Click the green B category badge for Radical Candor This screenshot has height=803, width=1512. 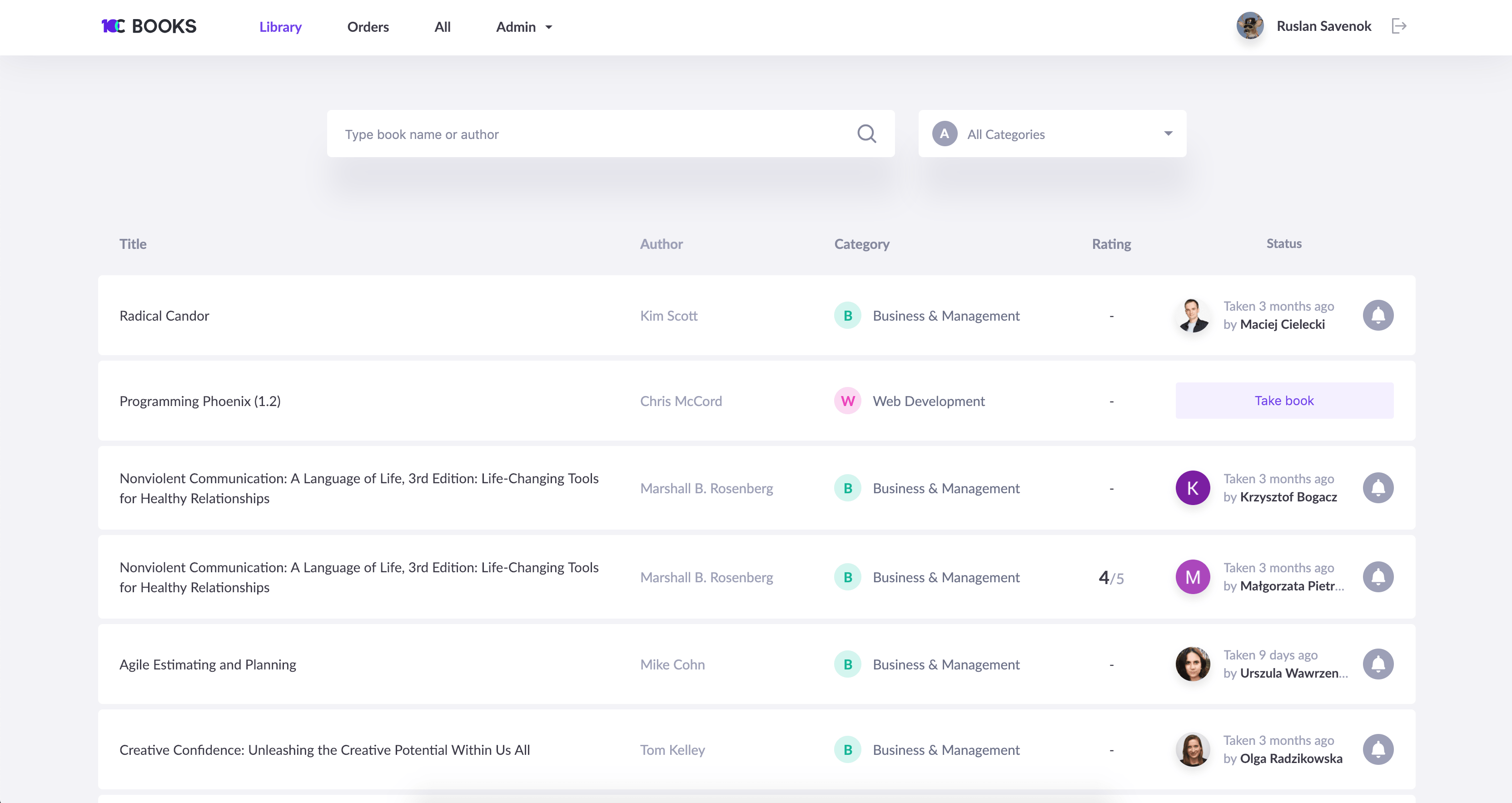pos(847,316)
